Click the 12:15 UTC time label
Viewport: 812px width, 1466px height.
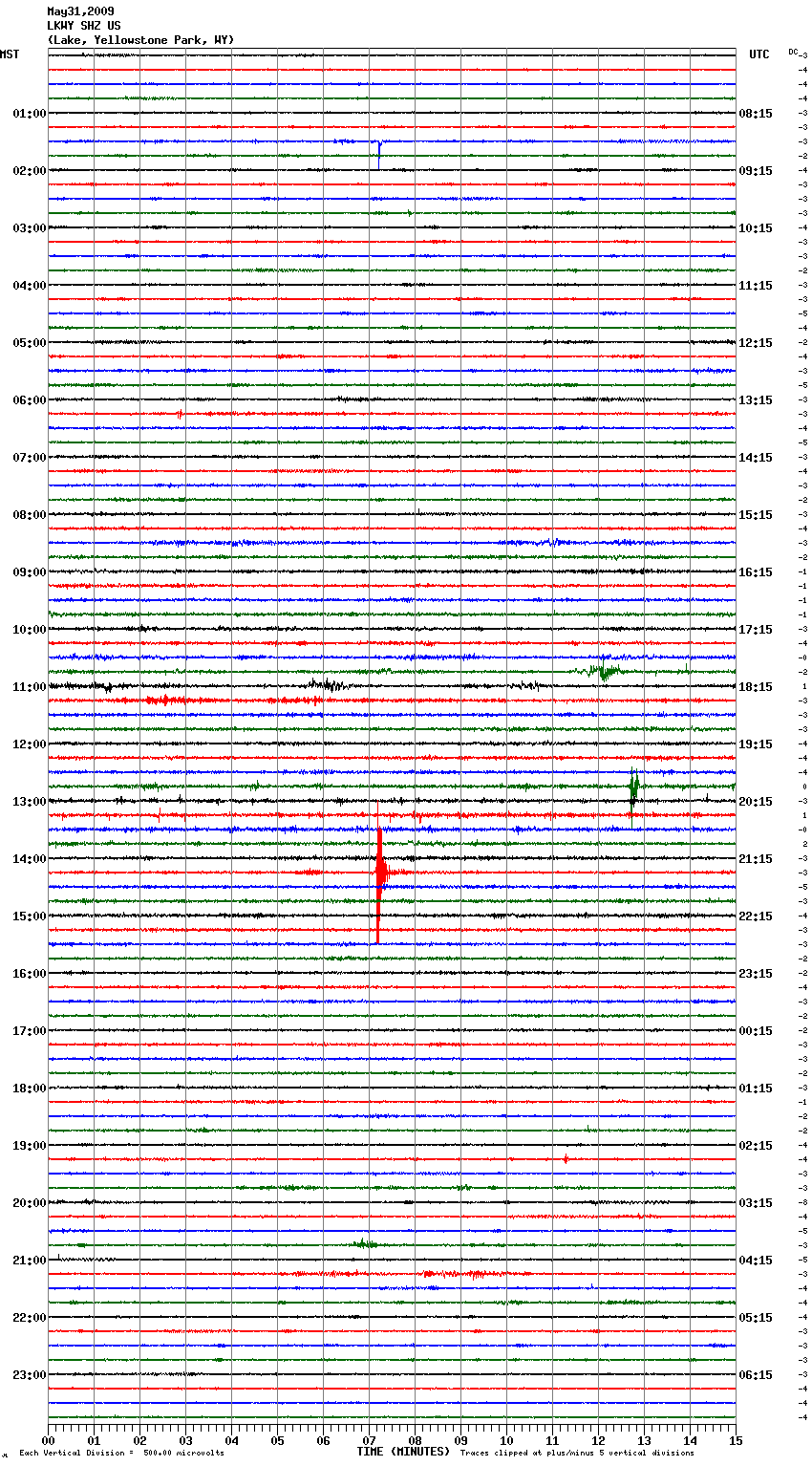[x=756, y=343]
